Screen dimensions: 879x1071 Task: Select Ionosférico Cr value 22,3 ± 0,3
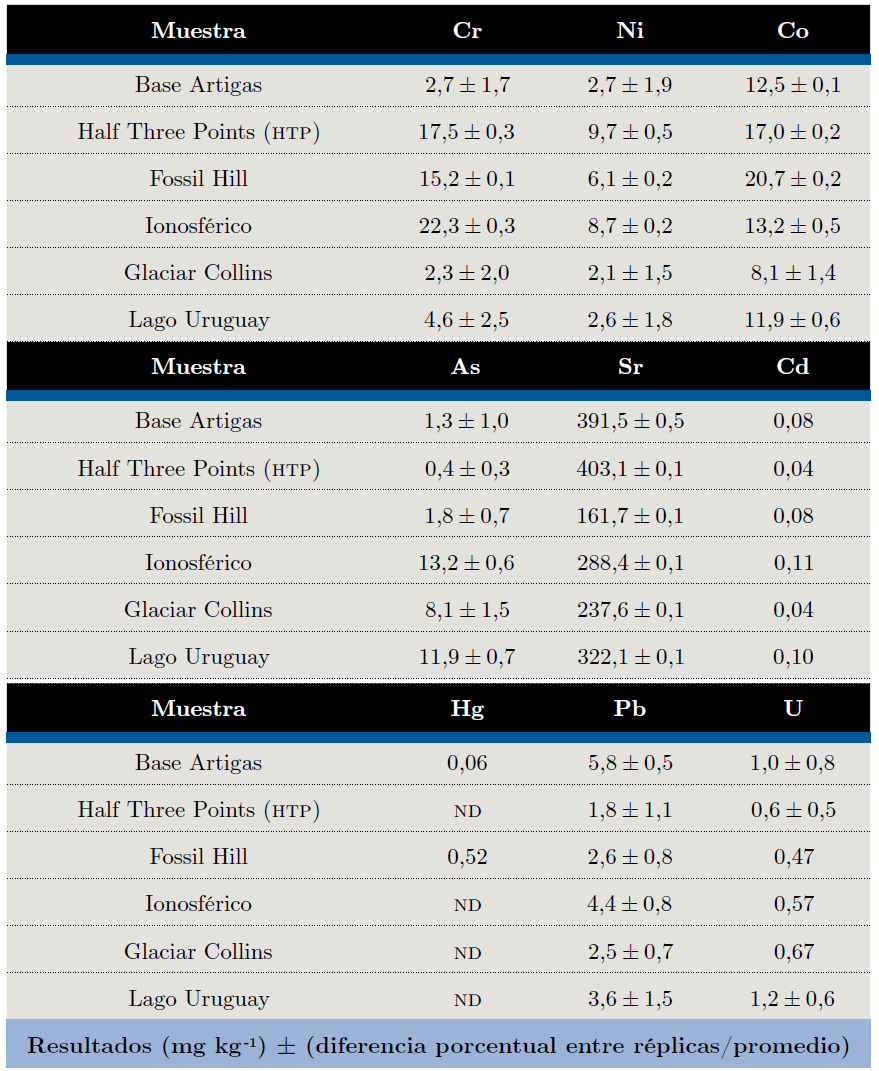[467, 226]
